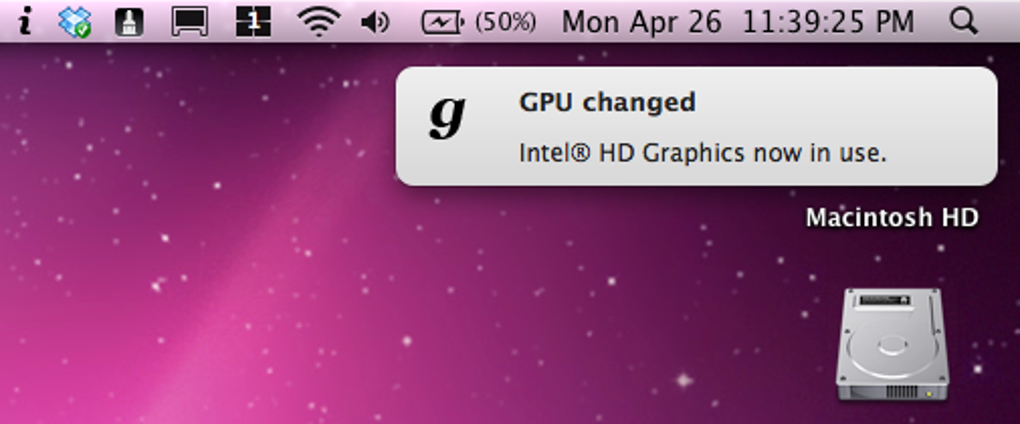
Task: Open the gfxCardStatus 'i' menu bar icon
Action: [x=25, y=21]
